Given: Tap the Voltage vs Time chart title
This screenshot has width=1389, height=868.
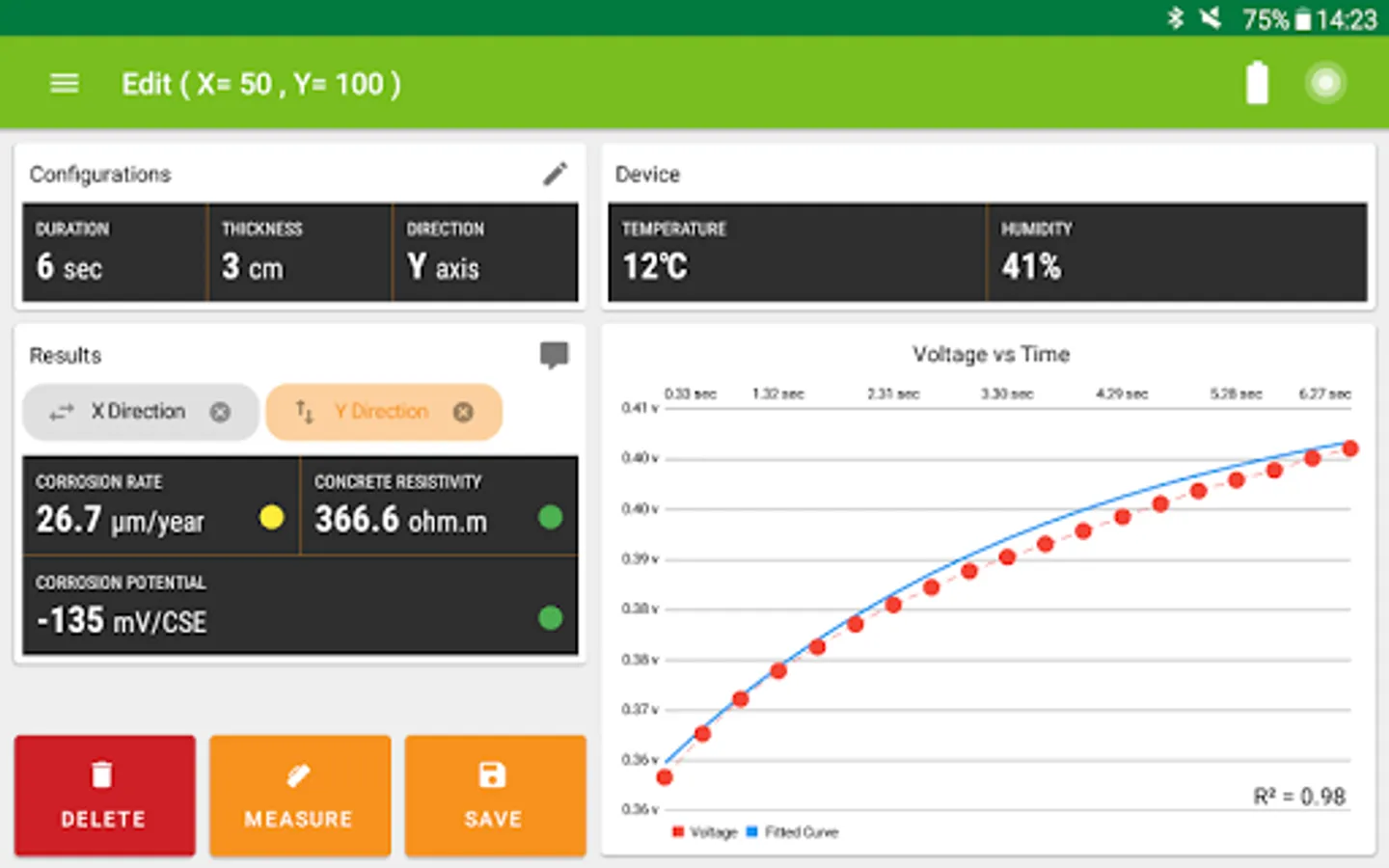Looking at the screenshot, I should click(991, 355).
